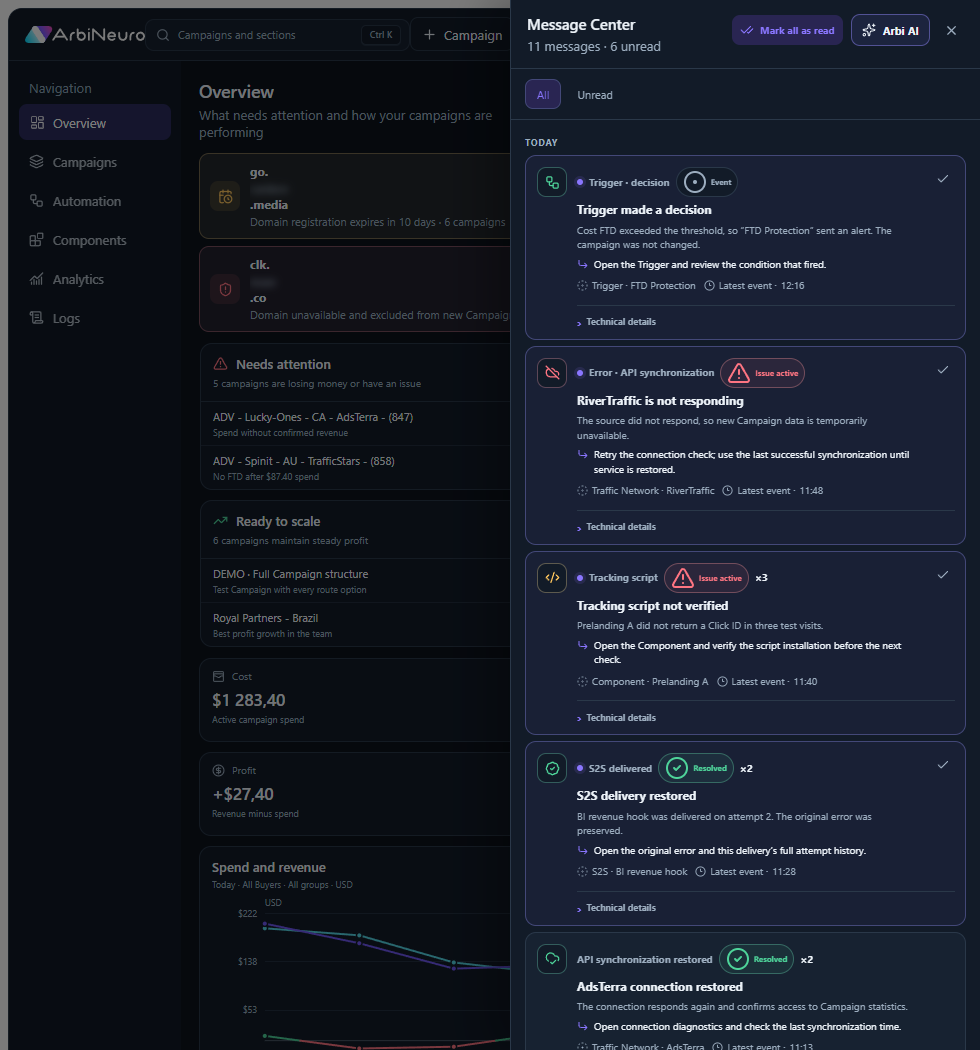Click the Trigger made a decision message icon
This screenshot has width=980, height=1050.
pyautogui.click(x=552, y=182)
